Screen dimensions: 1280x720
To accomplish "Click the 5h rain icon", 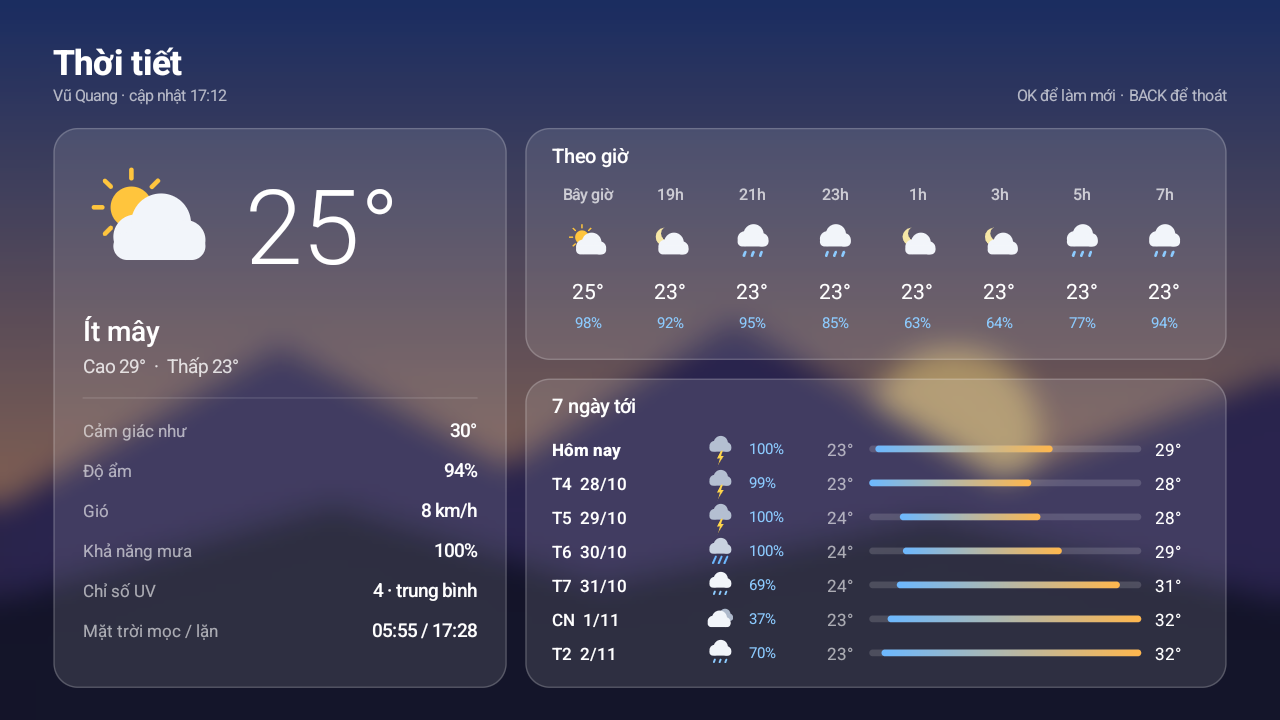I will [x=1082, y=240].
